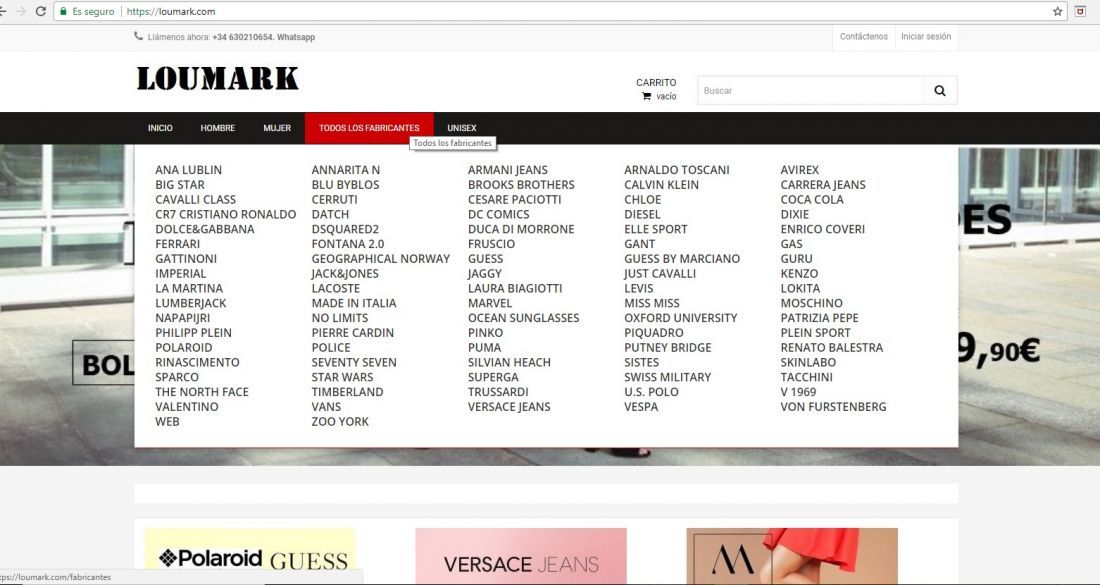Select OCEAN SUNGLASSES brand
1100x585 pixels.
point(523,317)
